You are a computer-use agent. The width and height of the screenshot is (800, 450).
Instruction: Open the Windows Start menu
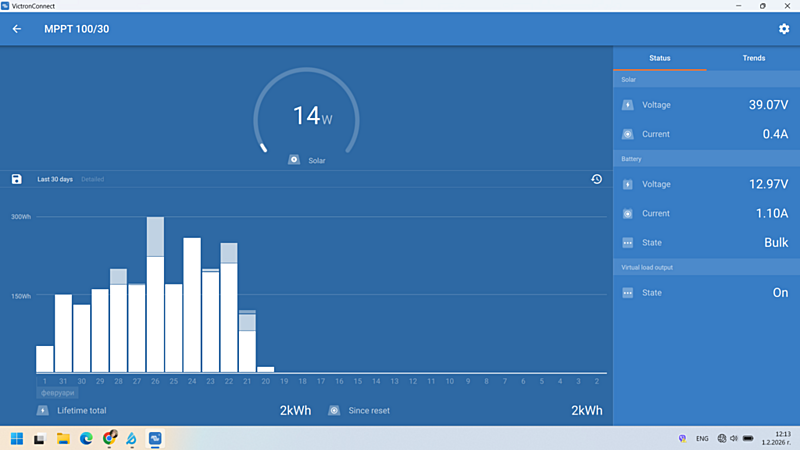[x=17, y=439]
